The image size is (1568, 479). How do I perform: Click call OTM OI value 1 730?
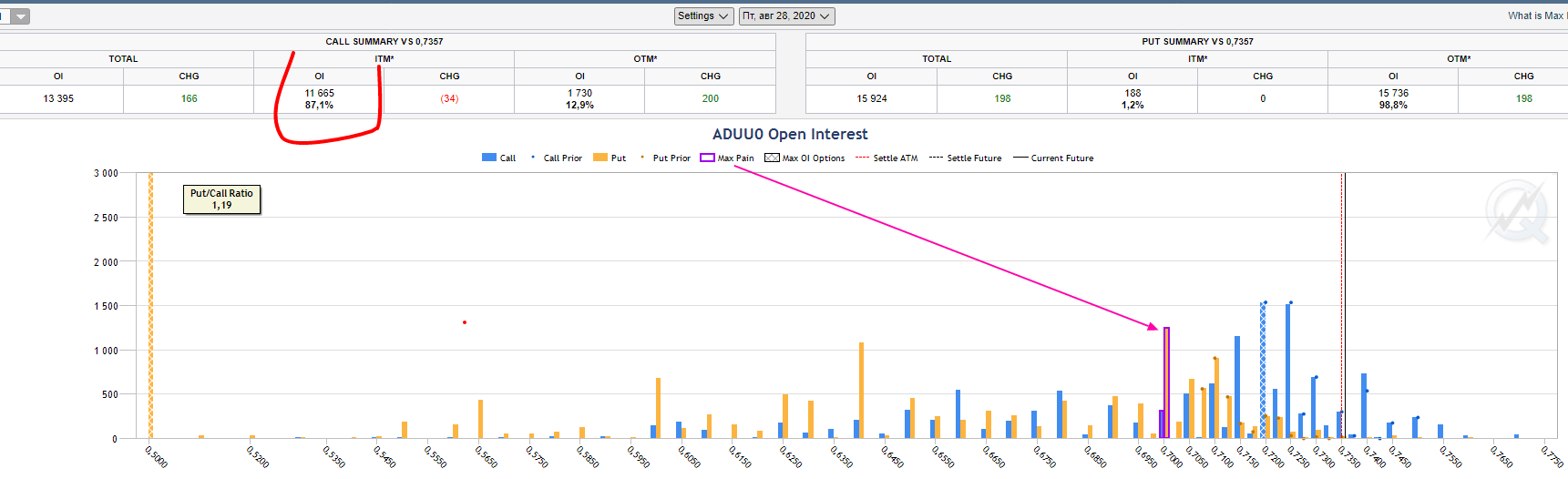point(579,93)
